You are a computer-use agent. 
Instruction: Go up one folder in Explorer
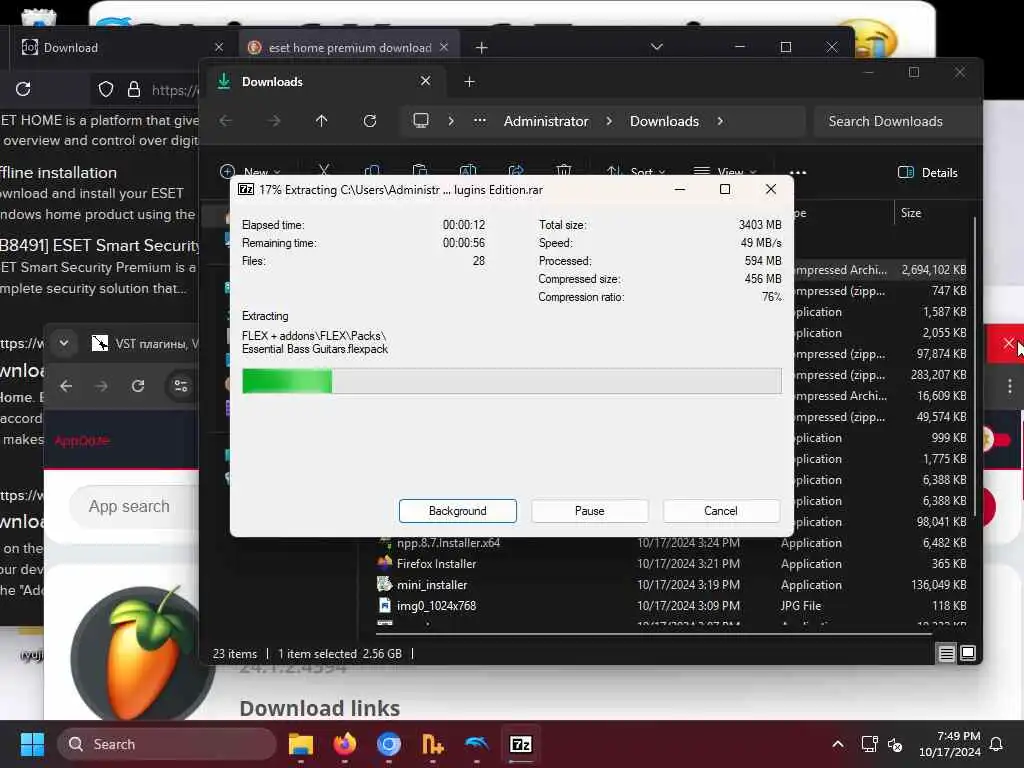321,121
